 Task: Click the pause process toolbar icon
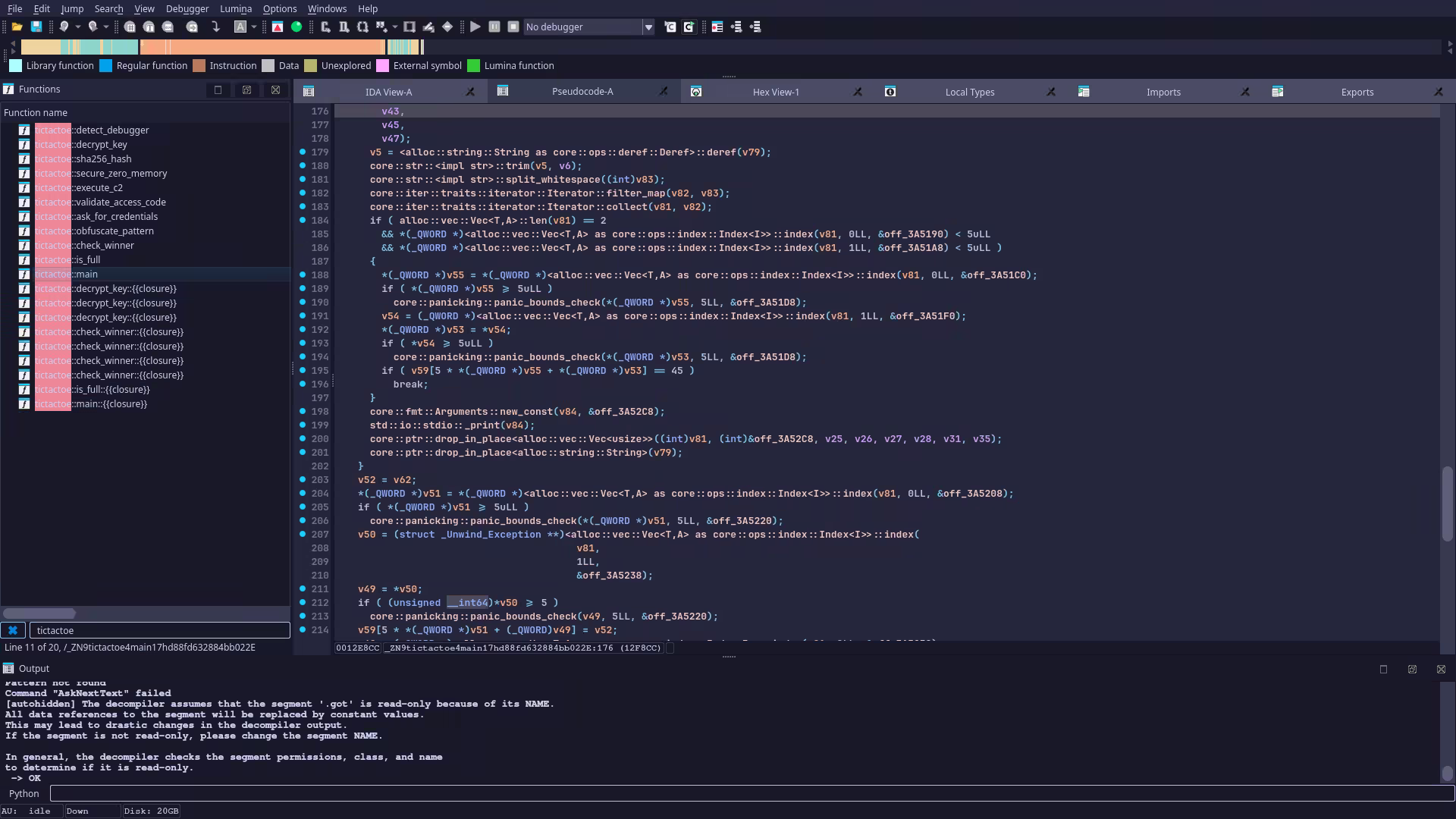pos(494,27)
